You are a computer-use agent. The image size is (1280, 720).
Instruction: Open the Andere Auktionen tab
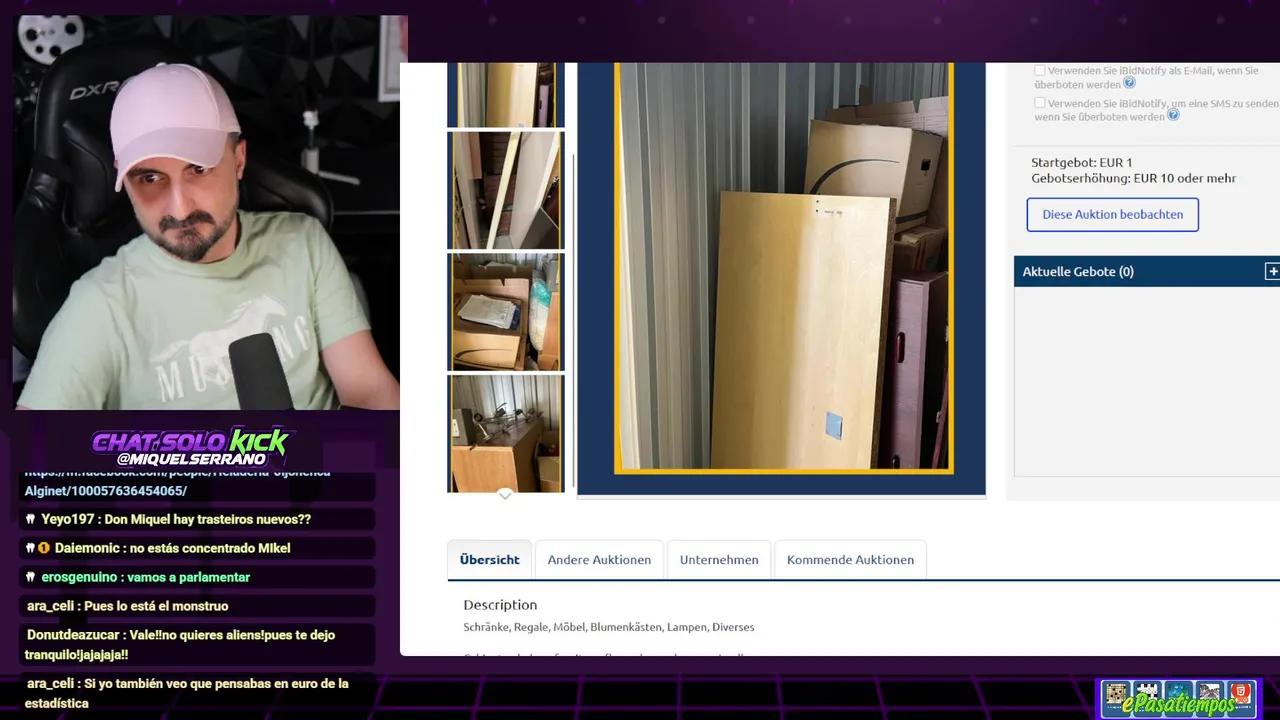(x=599, y=560)
